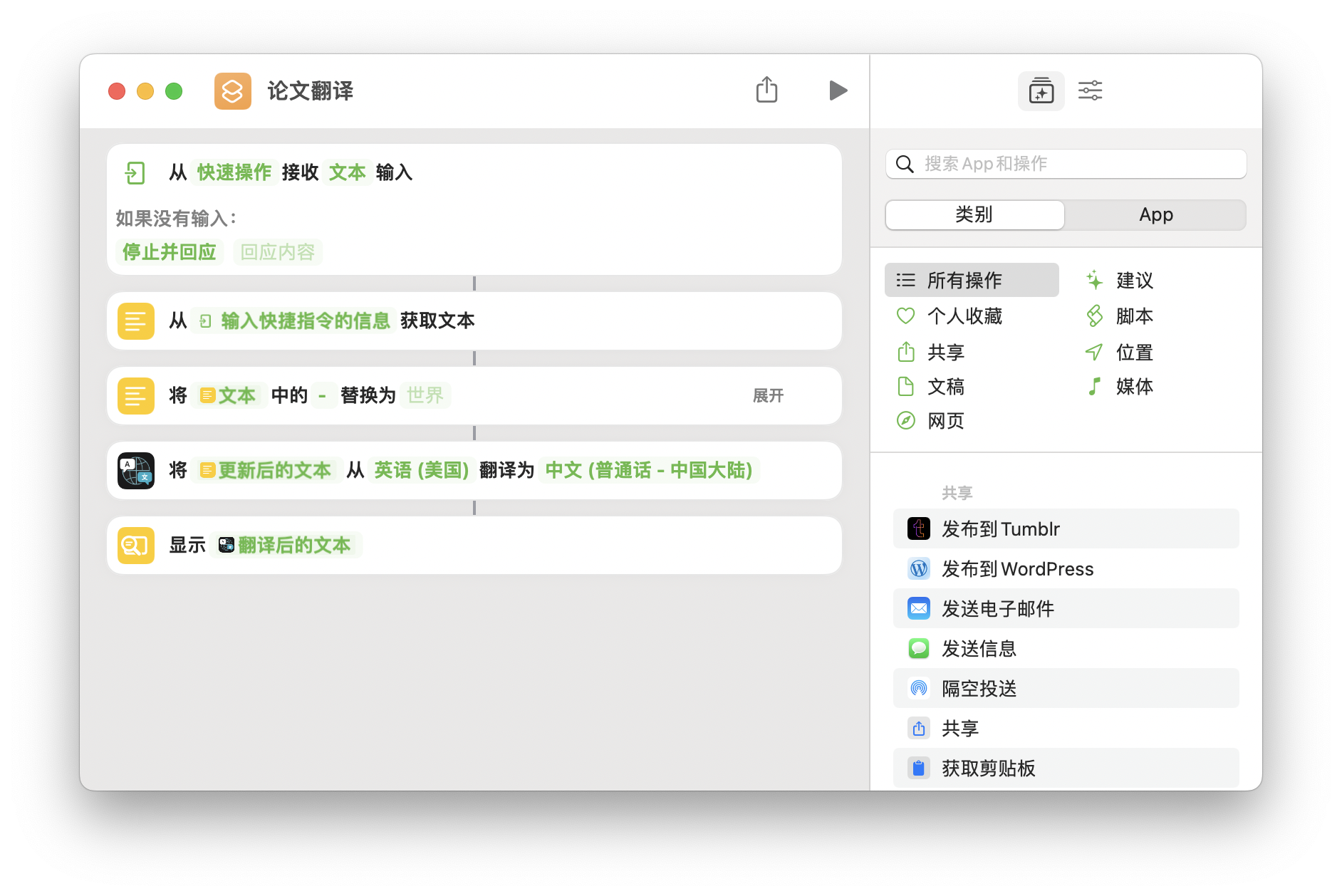The image size is (1342, 896).
Task: Click the orange Shortcuts app icon
Action: pos(232,91)
